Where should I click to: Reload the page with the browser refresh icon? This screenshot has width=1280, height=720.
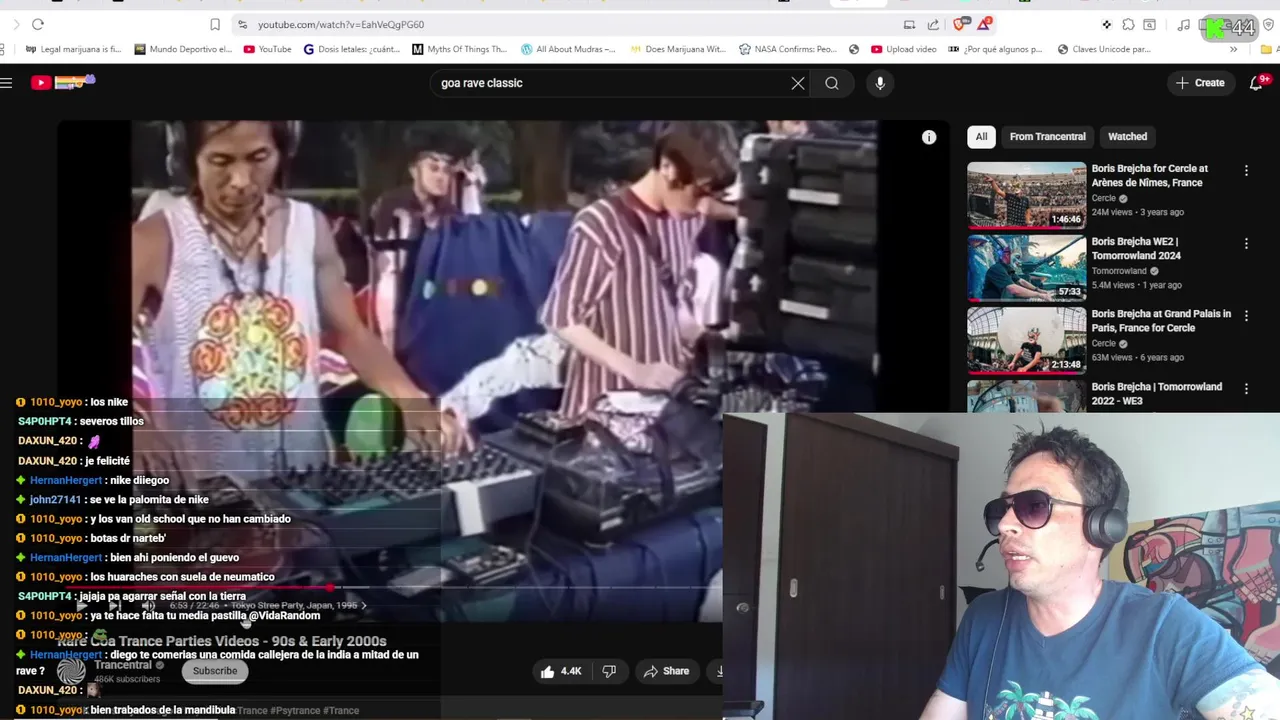(38, 24)
